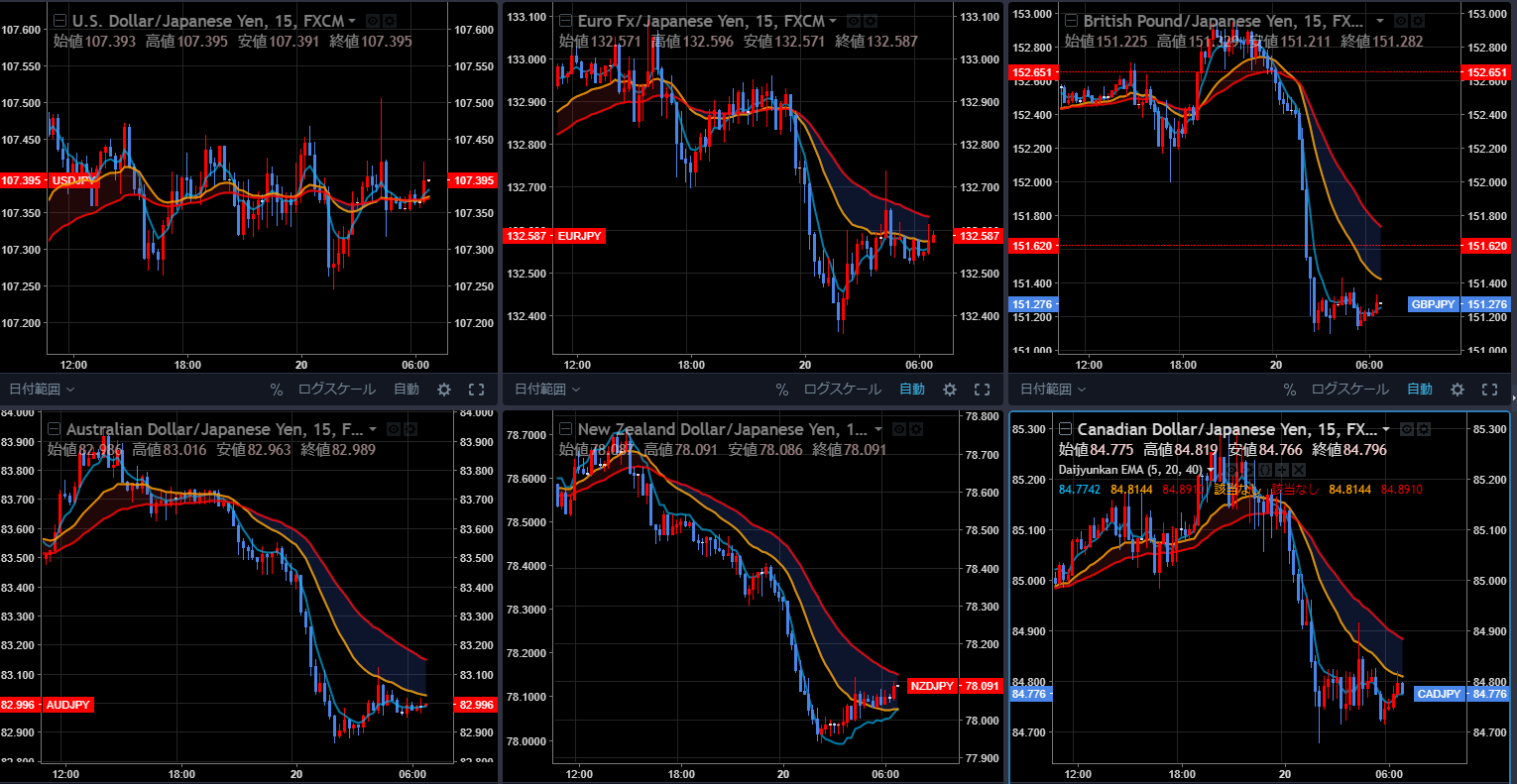Screen dimensions: 1517x784
Task: Open Daijyunkan EMA source code braces icon
Action: [1265, 470]
